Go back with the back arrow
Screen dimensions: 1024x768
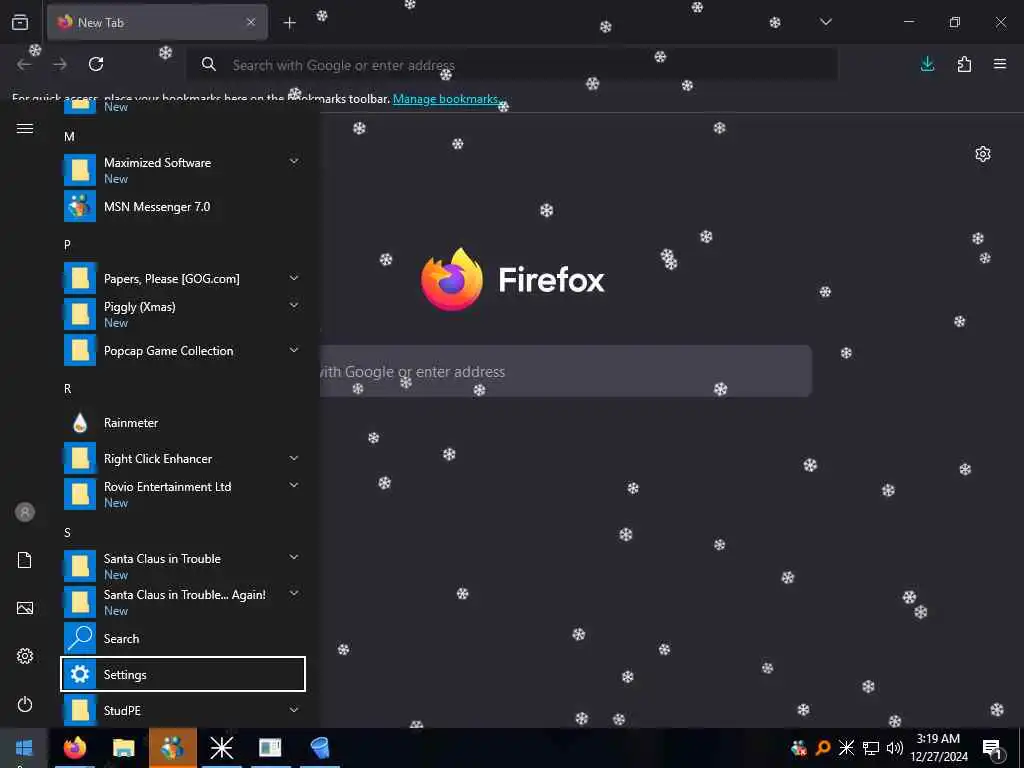(24, 64)
